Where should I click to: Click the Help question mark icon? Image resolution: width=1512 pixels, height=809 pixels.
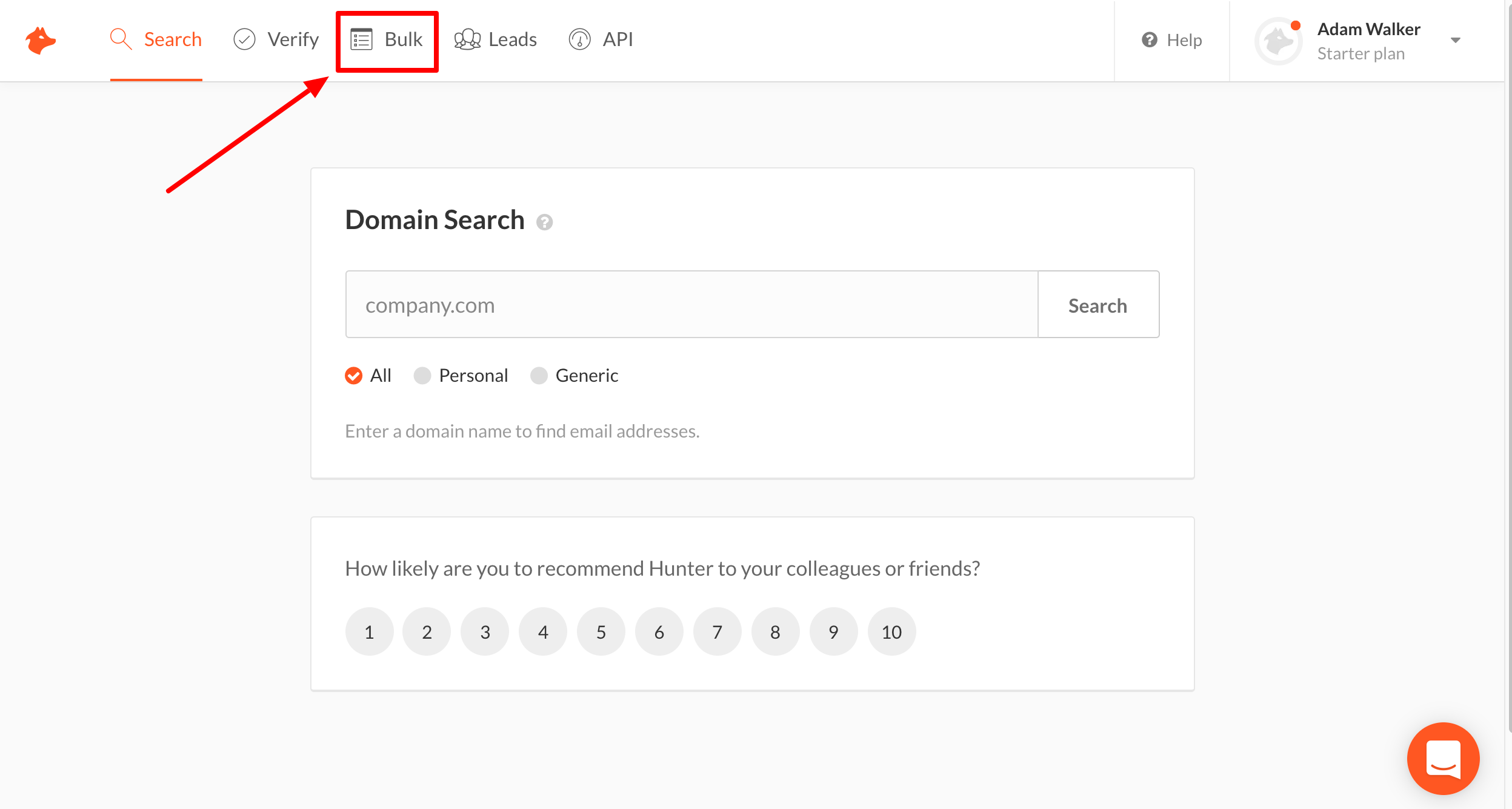[1150, 40]
